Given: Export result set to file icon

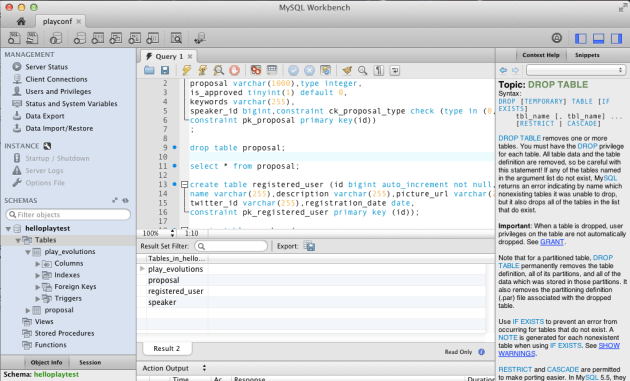Looking at the screenshot, I should tap(309, 246).
